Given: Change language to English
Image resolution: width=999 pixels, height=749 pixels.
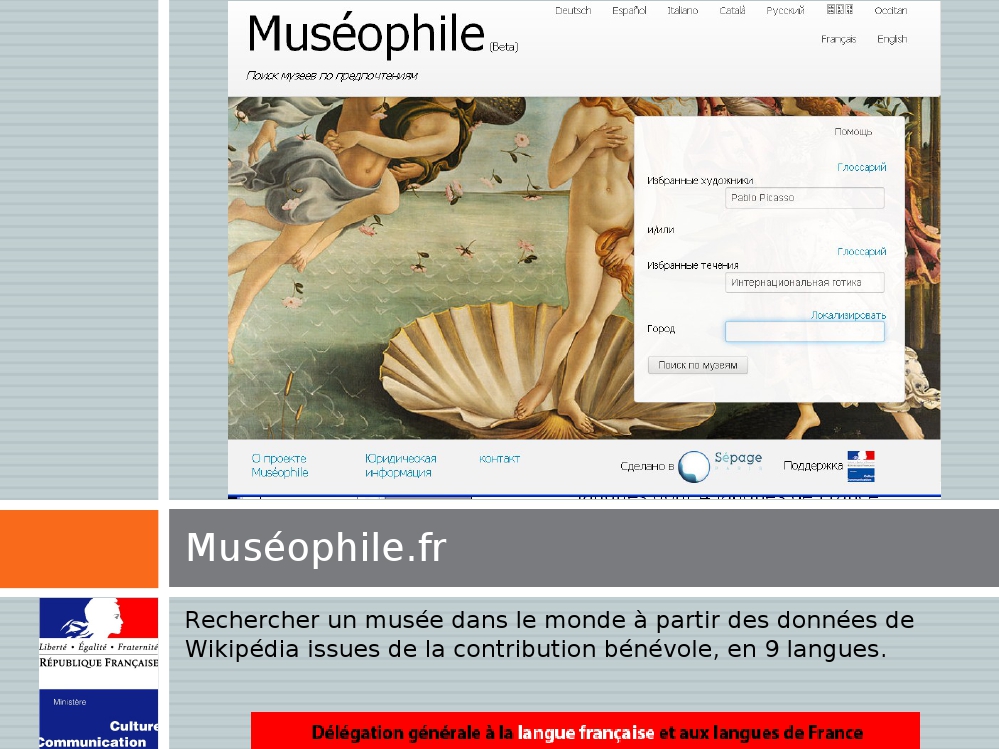Looking at the screenshot, I should pos(891,40).
